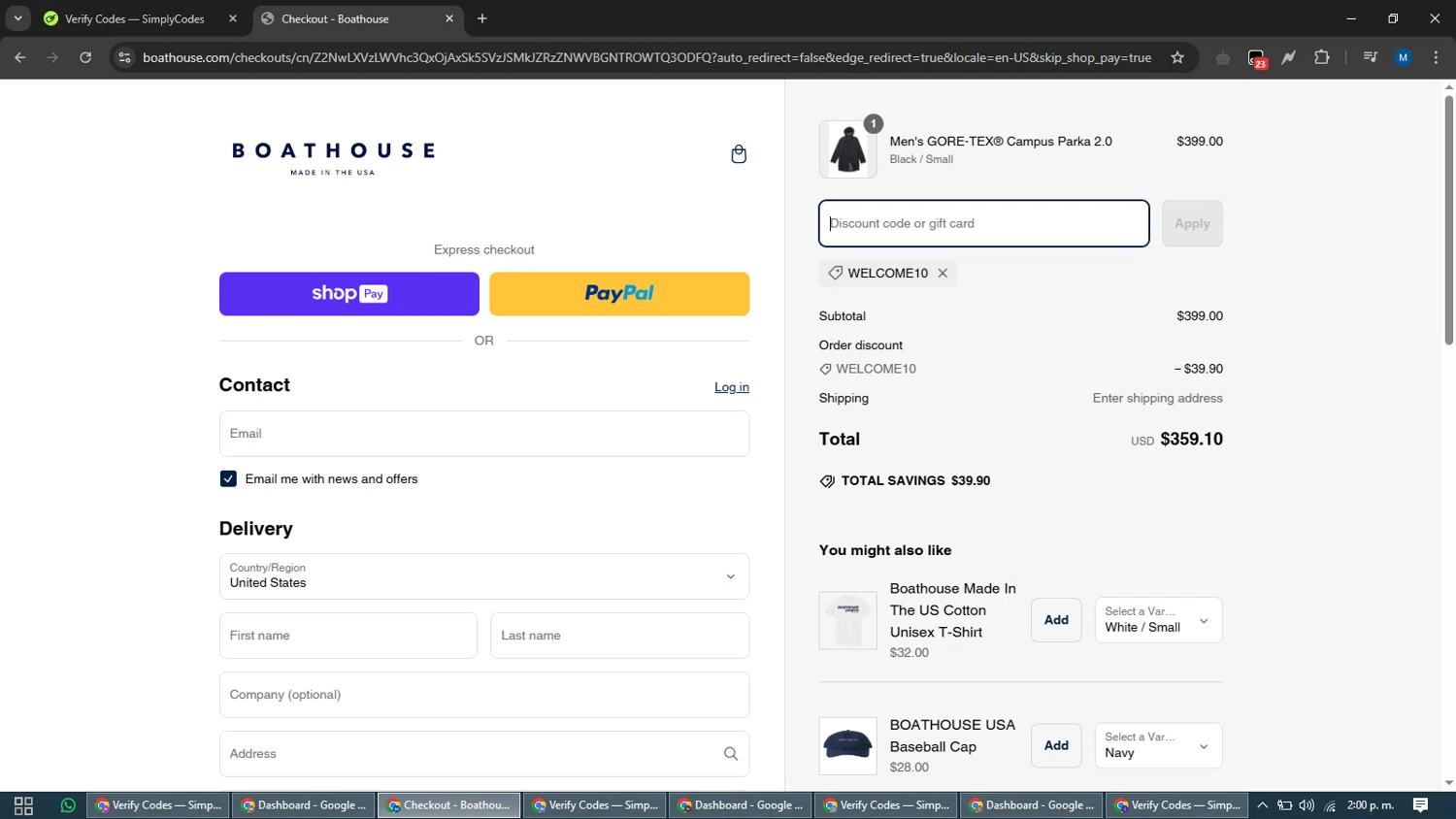
Task: Go forward to the next page
Action: coord(52,57)
